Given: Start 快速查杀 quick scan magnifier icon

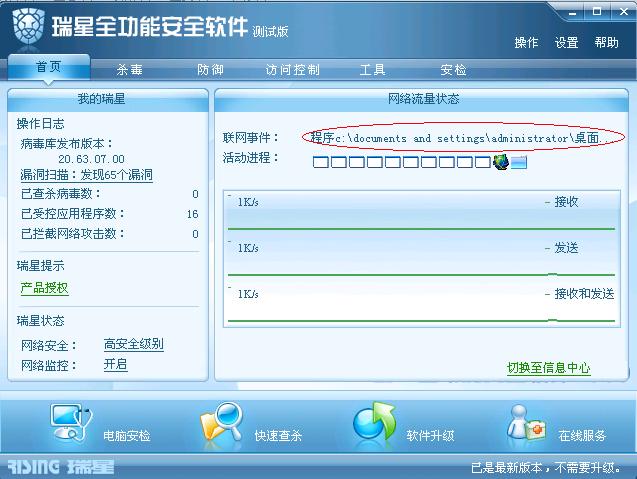Looking at the screenshot, I should [x=222, y=423].
